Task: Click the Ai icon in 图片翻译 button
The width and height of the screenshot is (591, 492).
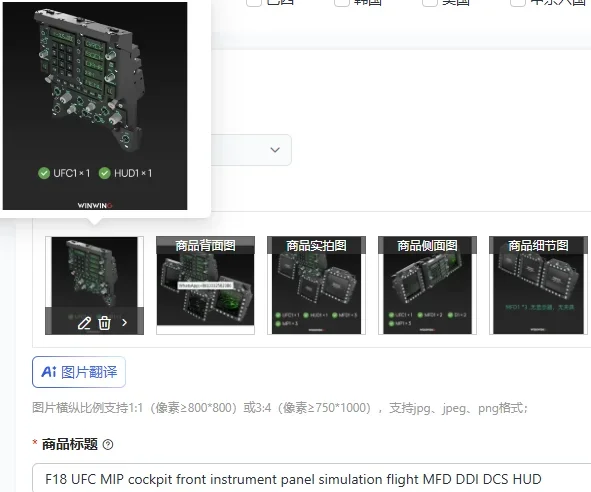Action: 49,372
